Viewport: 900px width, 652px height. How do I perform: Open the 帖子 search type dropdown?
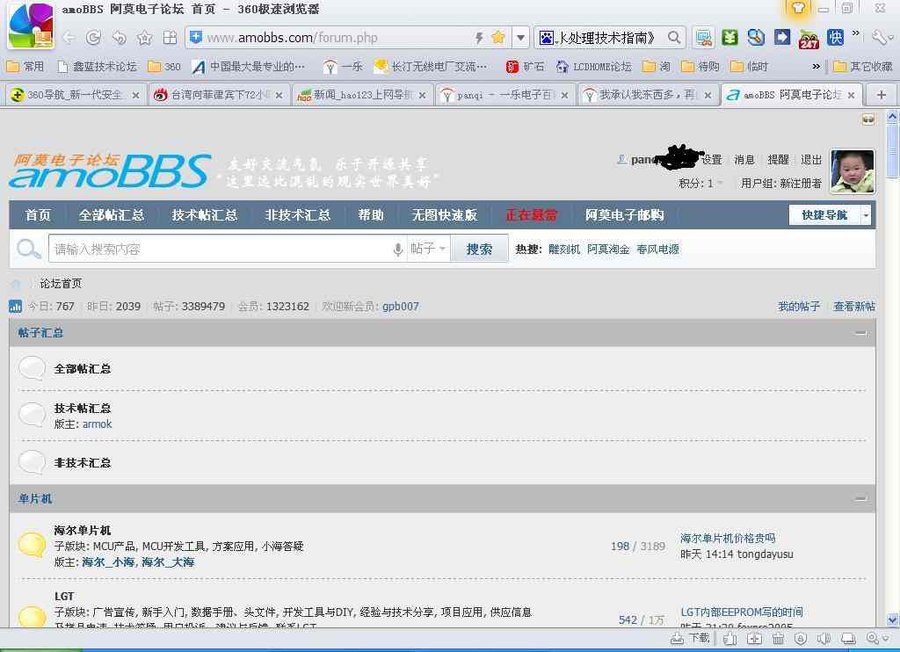click(428, 249)
